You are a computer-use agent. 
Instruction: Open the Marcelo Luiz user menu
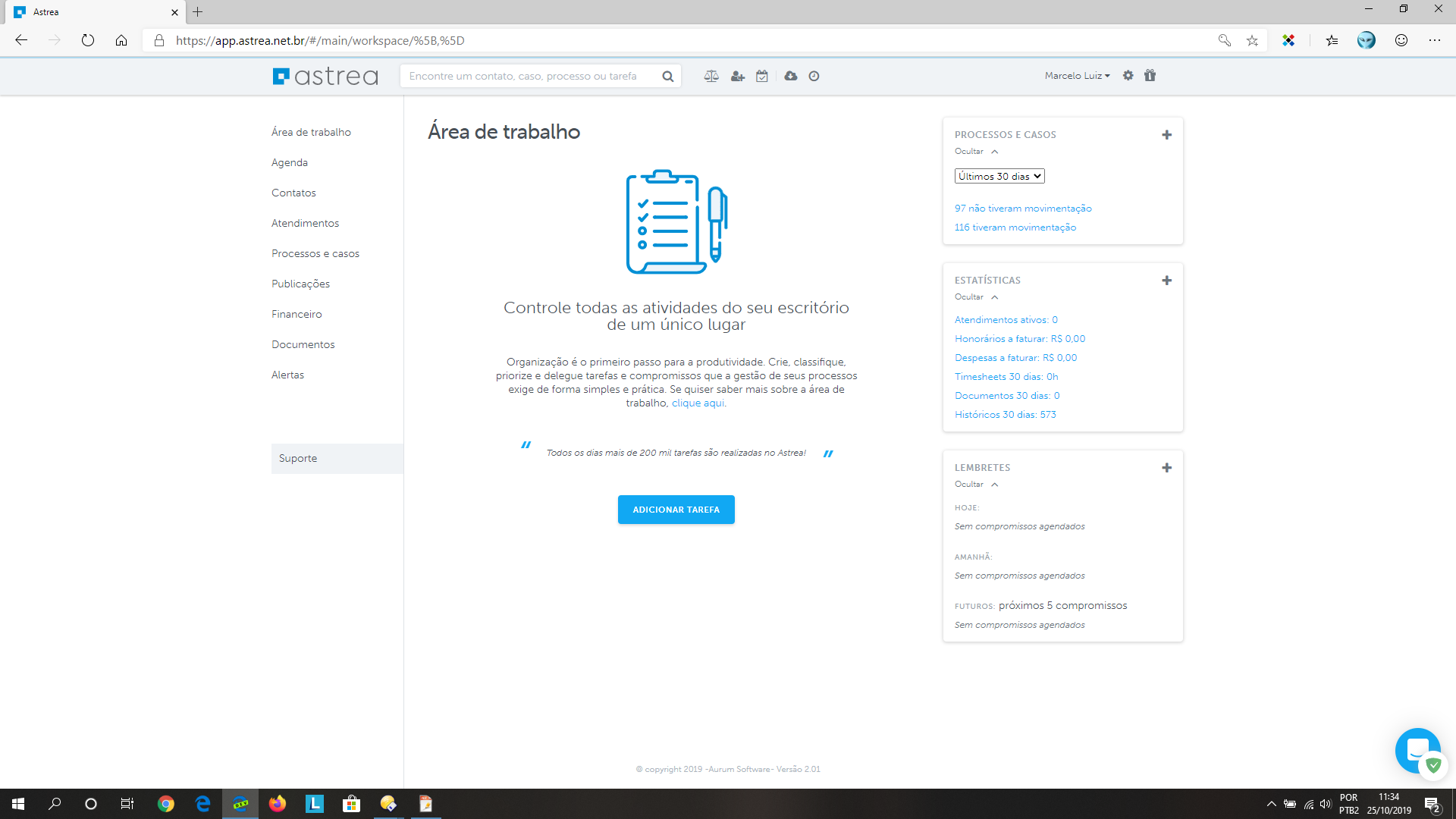tap(1077, 76)
